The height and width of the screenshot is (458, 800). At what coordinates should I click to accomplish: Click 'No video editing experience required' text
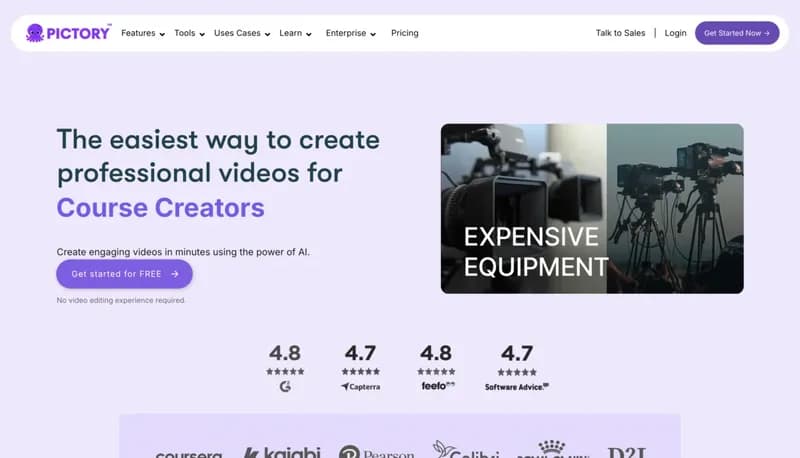point(121,300)
